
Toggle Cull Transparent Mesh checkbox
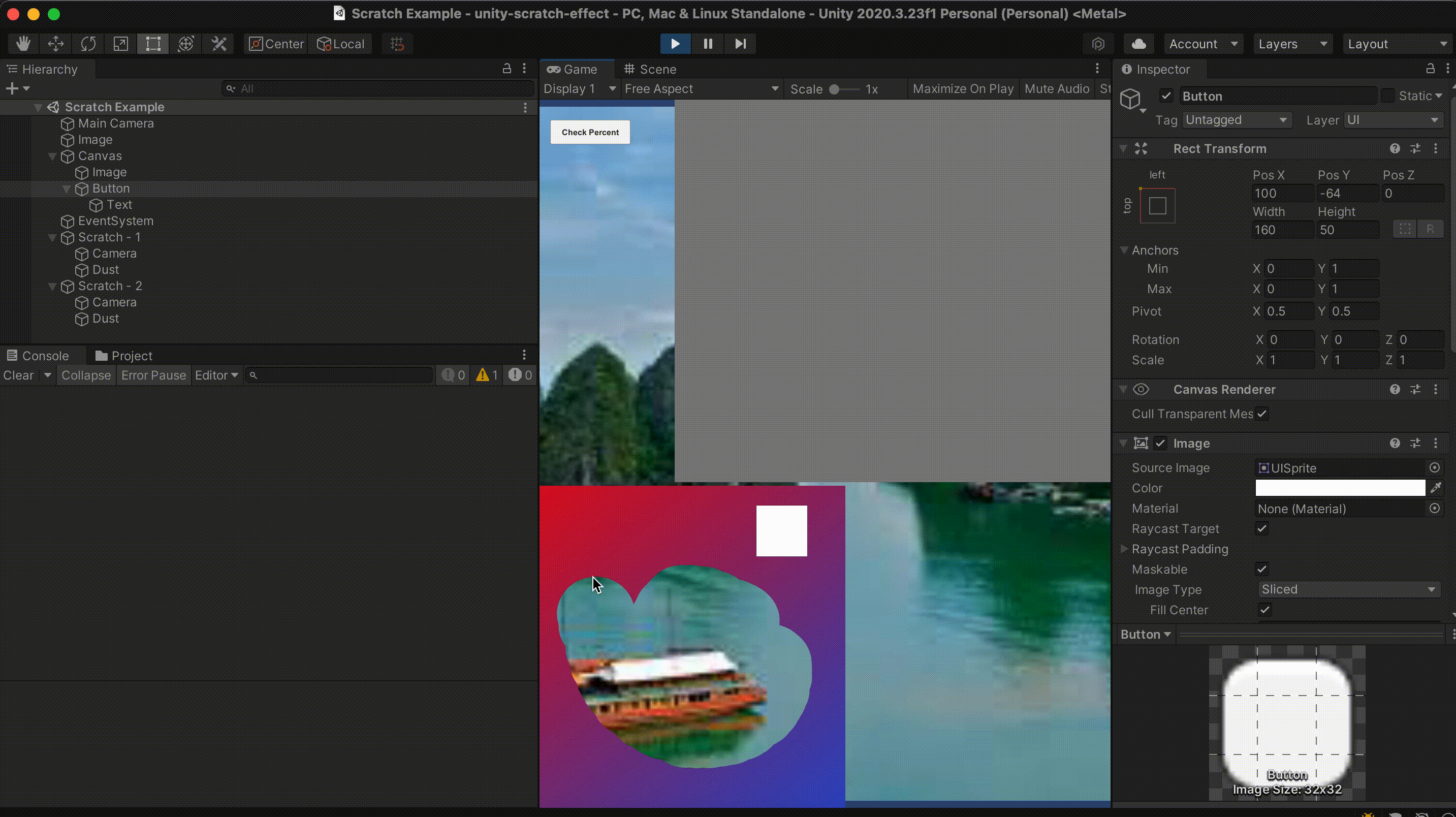click(1261, 414)
